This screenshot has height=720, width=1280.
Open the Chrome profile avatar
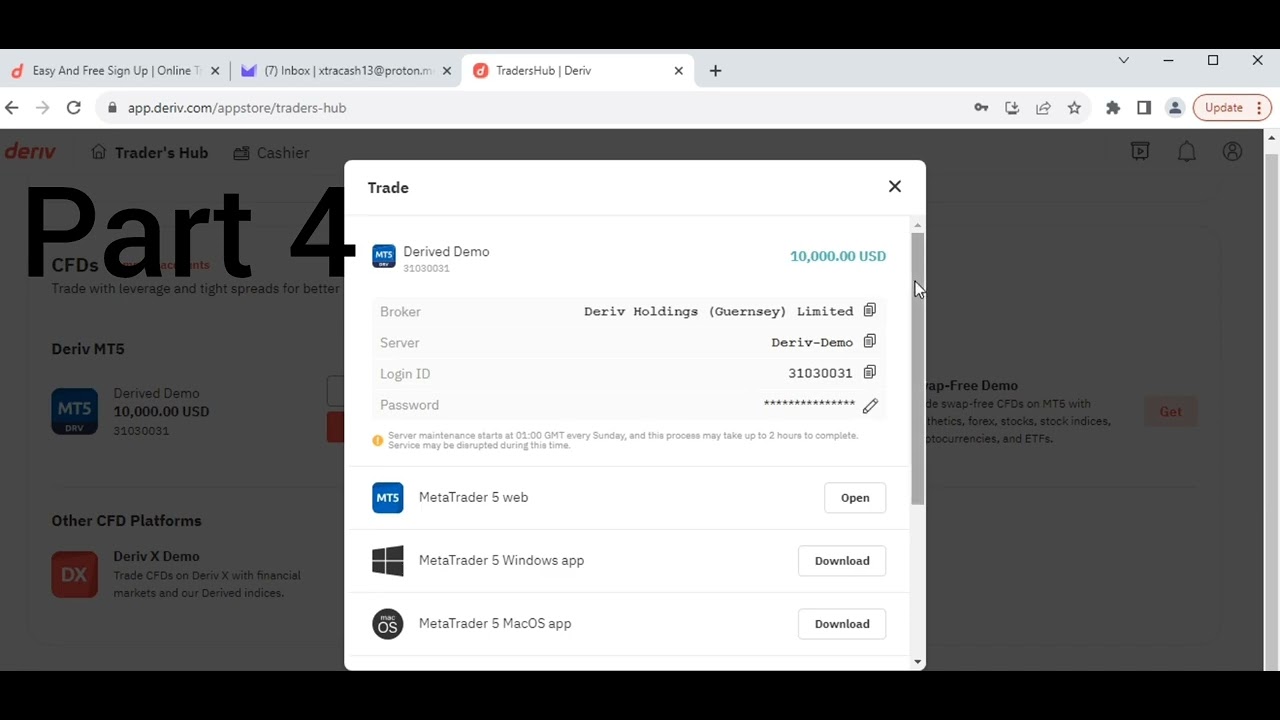[1175, 108]
